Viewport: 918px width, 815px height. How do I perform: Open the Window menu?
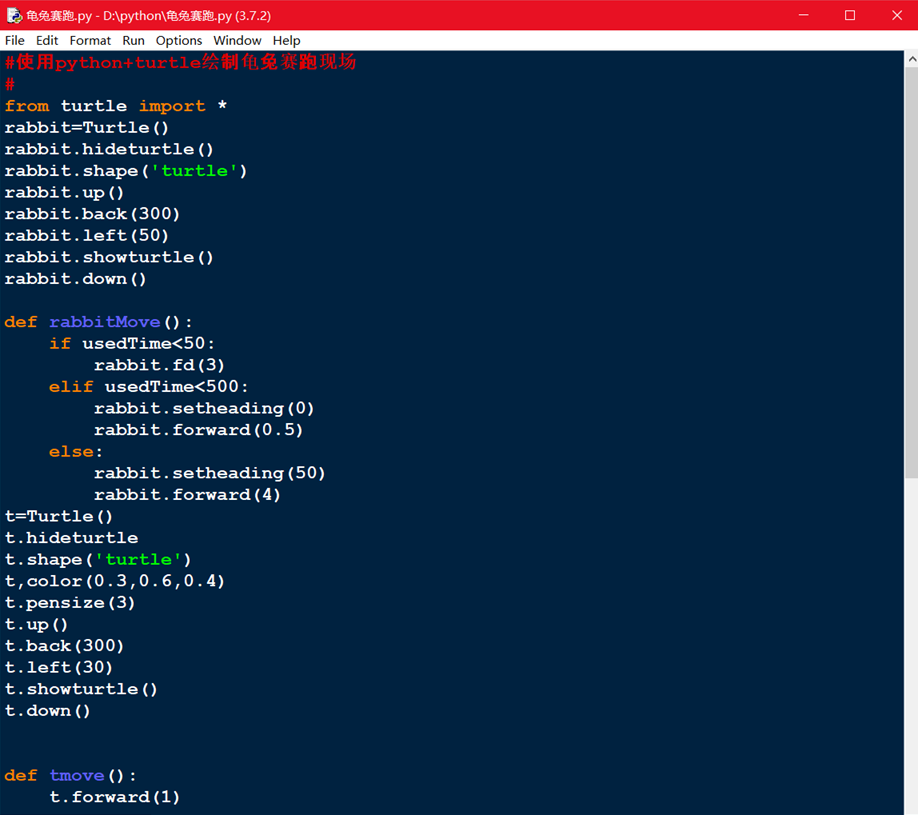237,40
